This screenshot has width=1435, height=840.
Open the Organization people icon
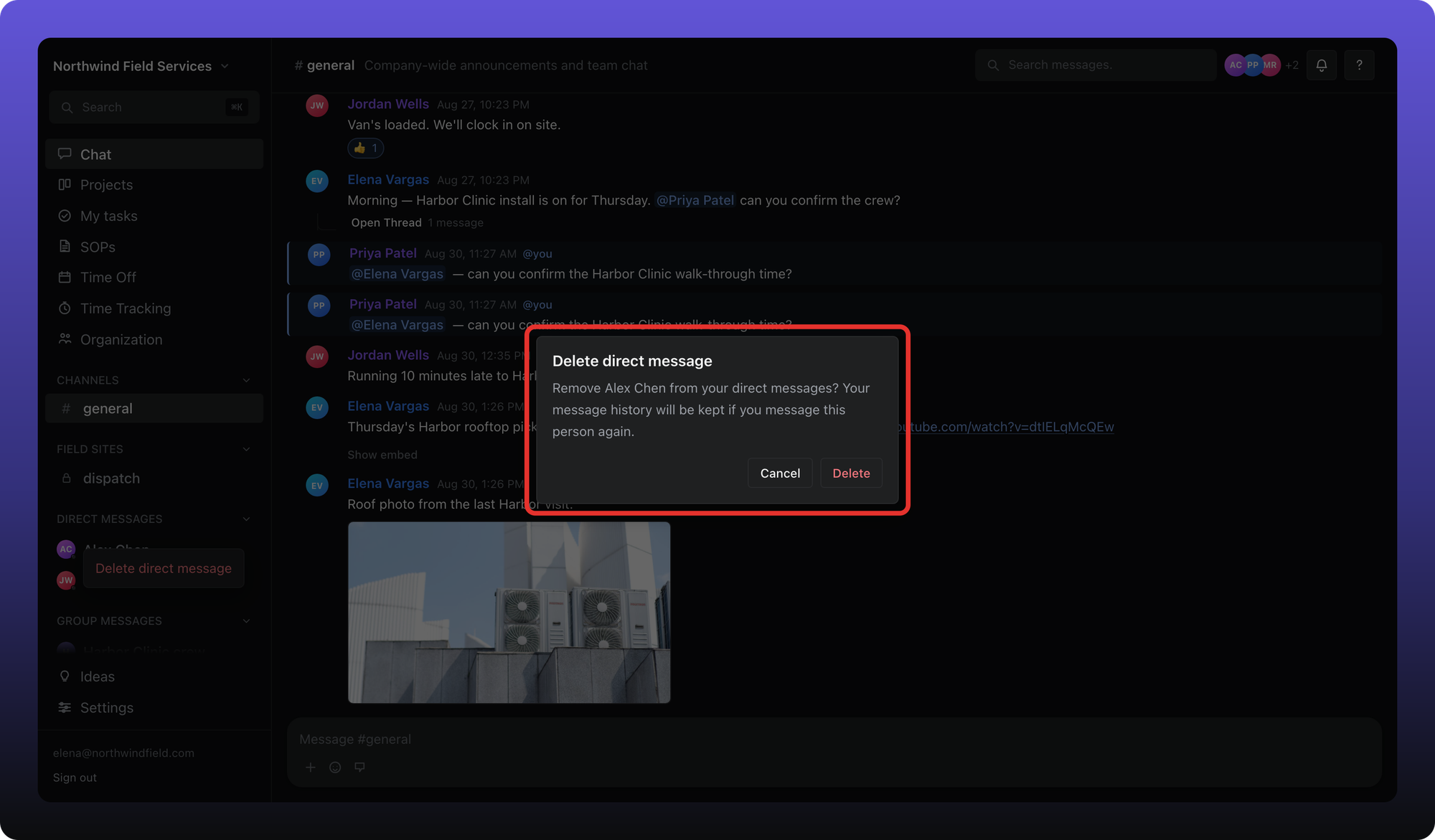coord(65,339)
